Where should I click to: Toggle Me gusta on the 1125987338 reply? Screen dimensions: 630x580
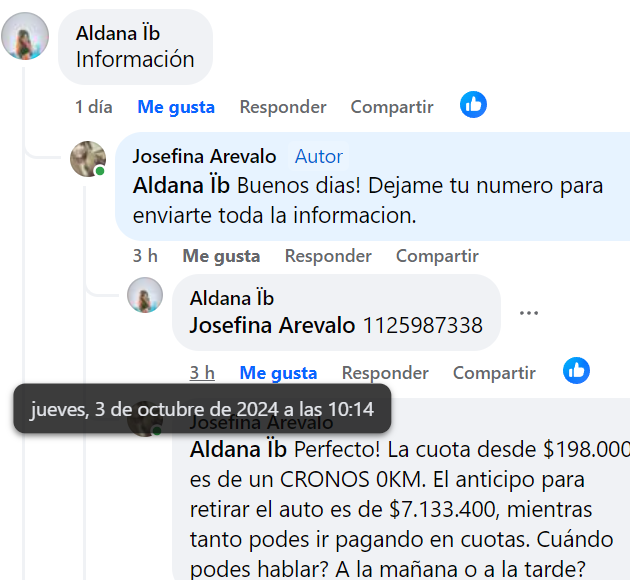(x=278, y=373)
